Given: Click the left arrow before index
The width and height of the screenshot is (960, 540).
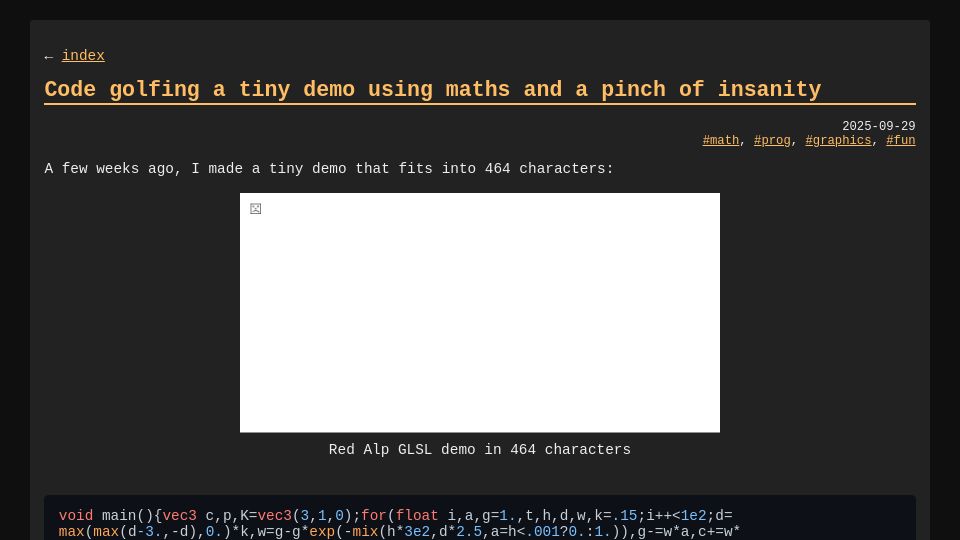Looking at the screenshot, I should coord(49,57).
